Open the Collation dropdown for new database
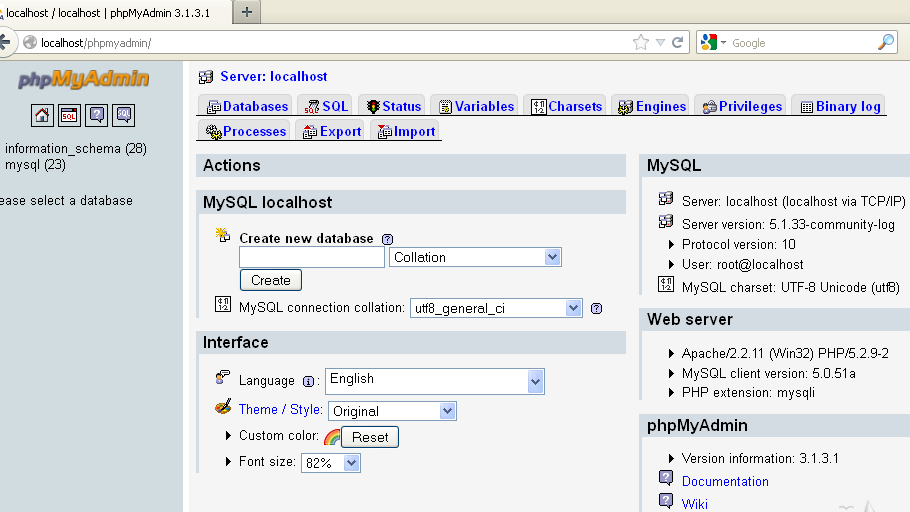The height and width of the screenshot is (512, 910). point(475,257)
